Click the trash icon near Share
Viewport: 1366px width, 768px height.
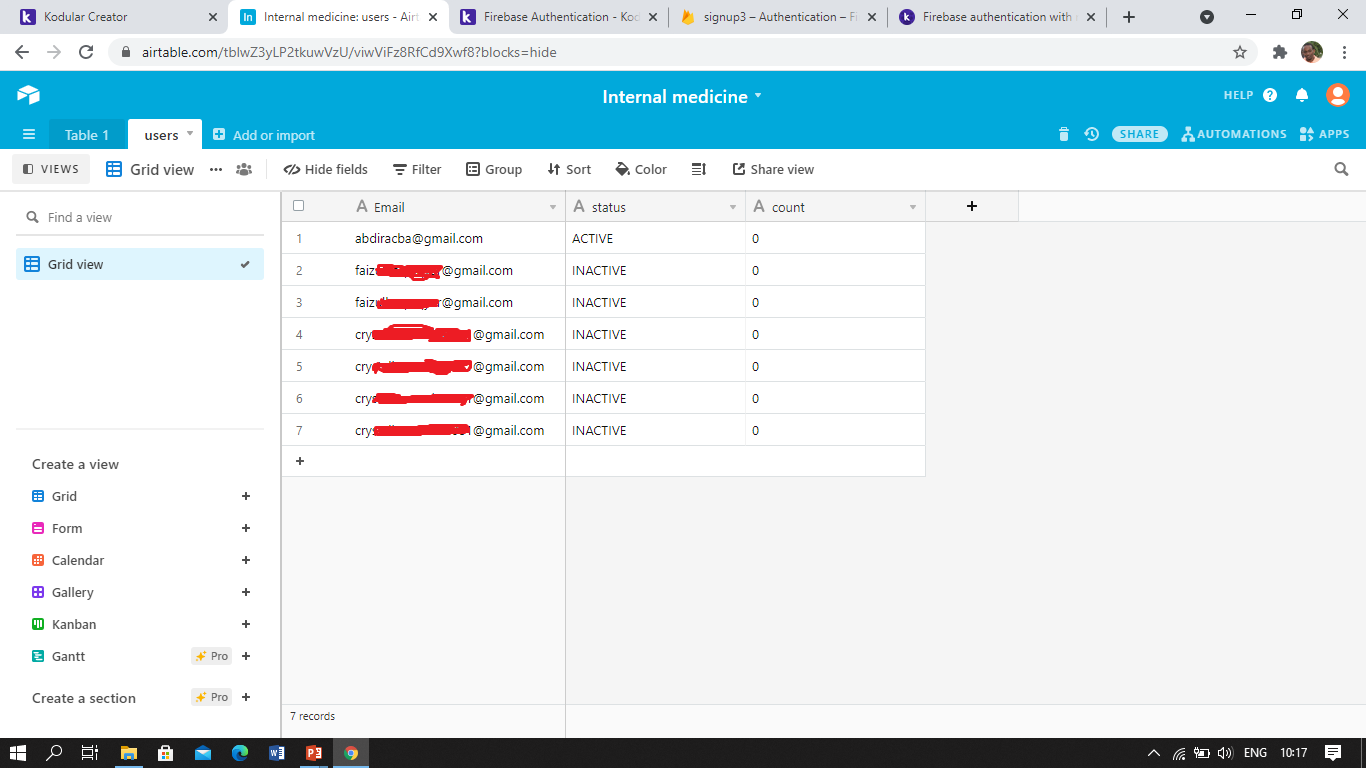(x=1063, y=133)
